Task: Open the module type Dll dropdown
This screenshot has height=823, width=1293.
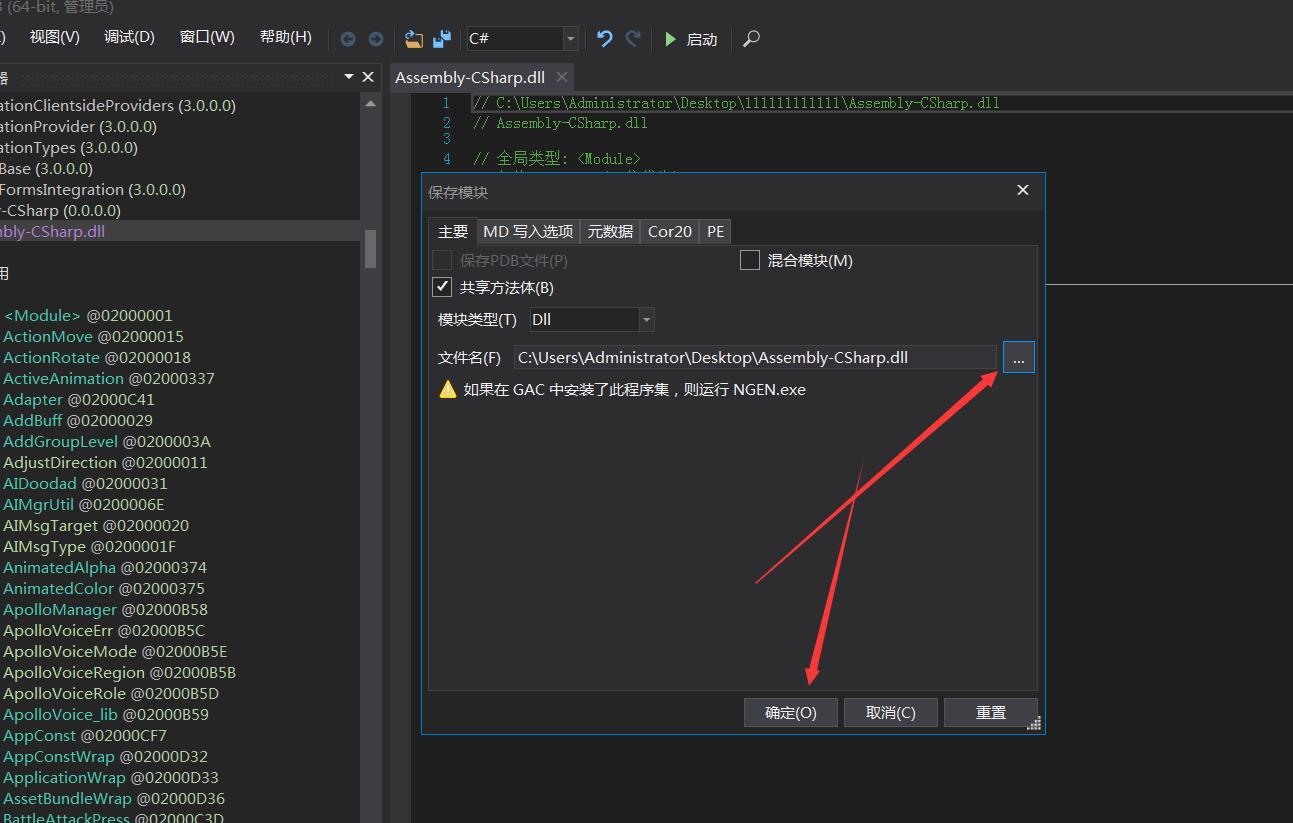Action: tap(647, 320)
